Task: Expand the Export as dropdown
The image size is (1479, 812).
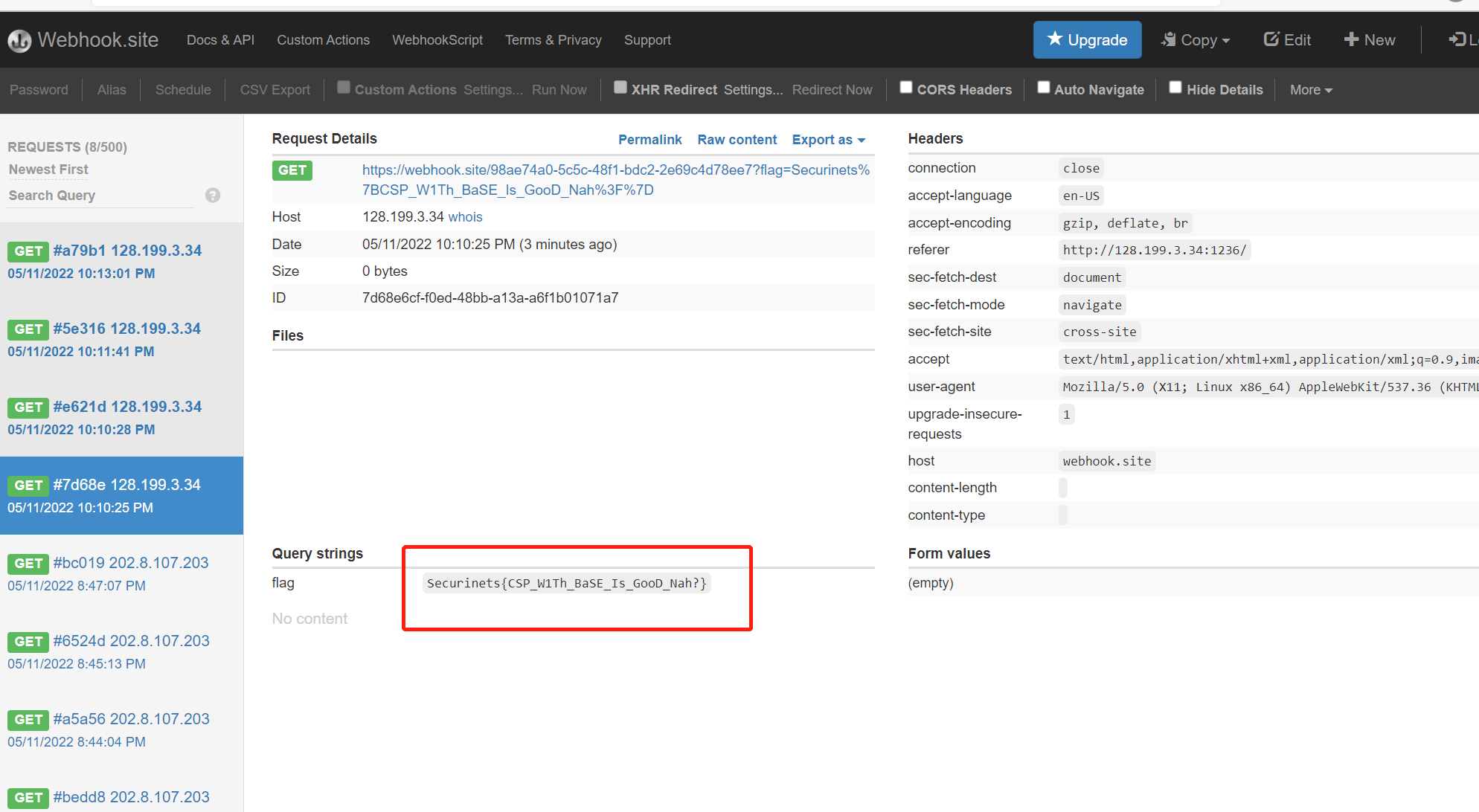Action: point(828,140)
